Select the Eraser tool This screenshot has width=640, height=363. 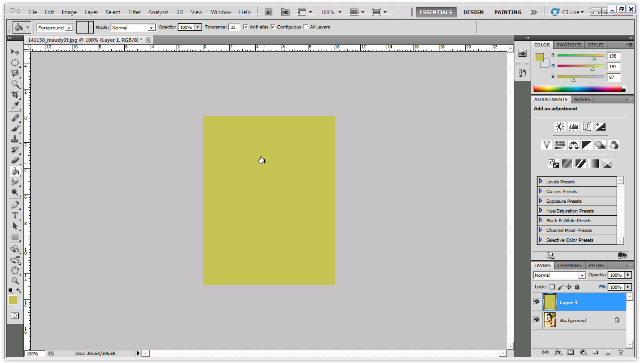click(15, 160)
